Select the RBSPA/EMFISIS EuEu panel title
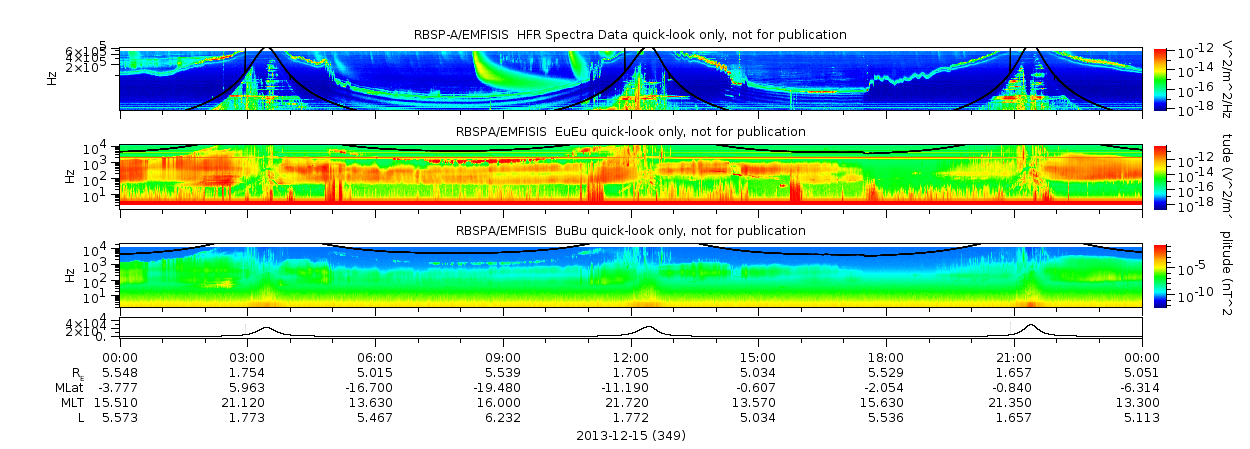The width and height of the screenshot is (1250, 449). [x=630, y=132]
